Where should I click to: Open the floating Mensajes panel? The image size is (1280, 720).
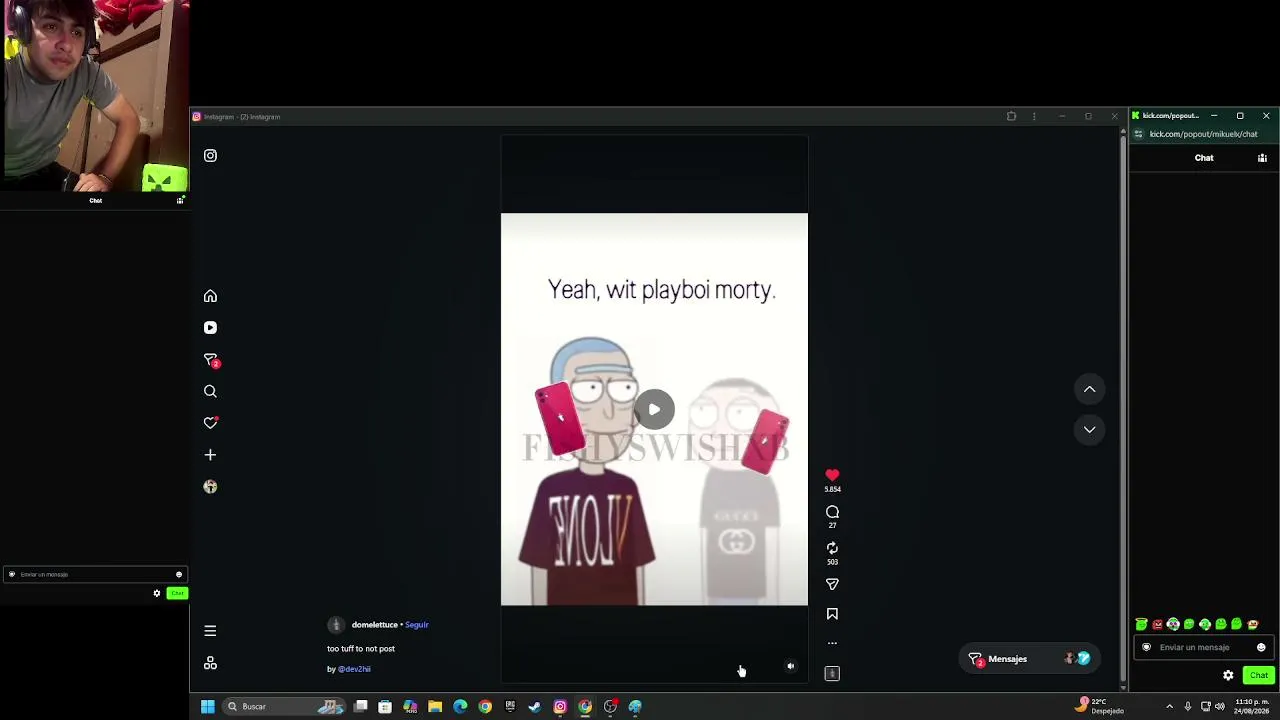[x=1028, y=659]
